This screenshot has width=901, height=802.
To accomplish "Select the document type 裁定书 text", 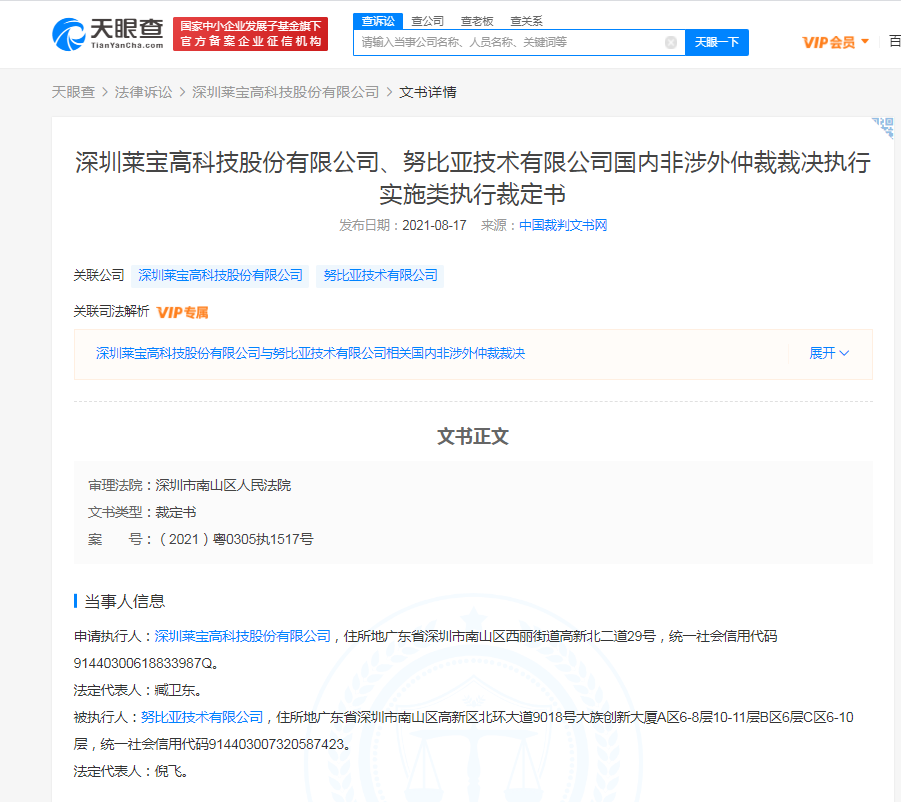I will pos(176,512).
